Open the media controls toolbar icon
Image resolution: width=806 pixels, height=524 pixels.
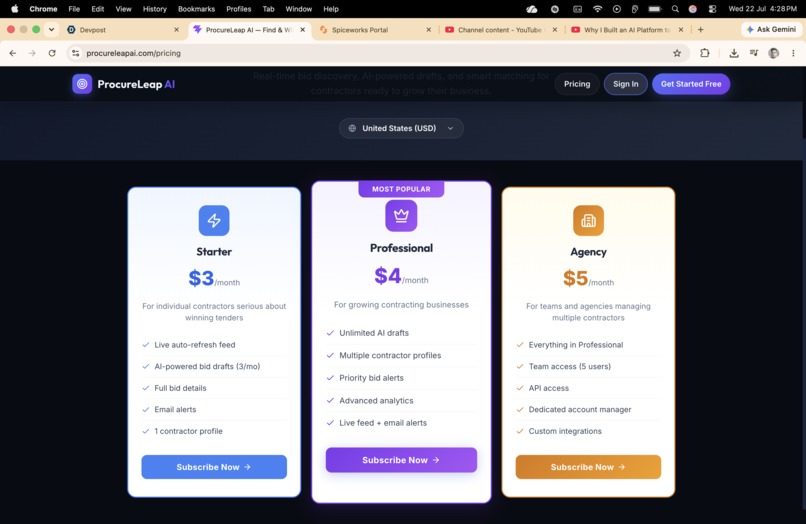754,53
